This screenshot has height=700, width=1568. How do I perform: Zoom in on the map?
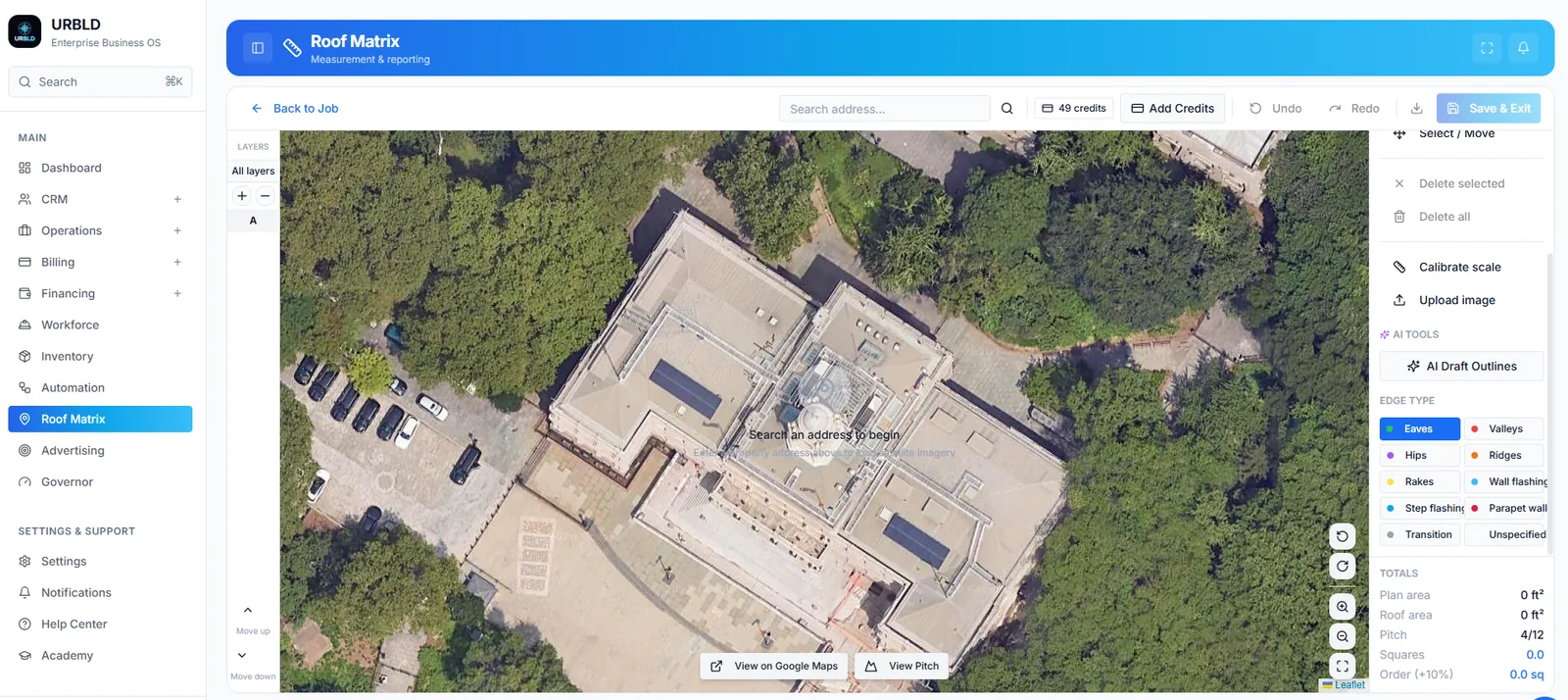[x=1343, y=607]
